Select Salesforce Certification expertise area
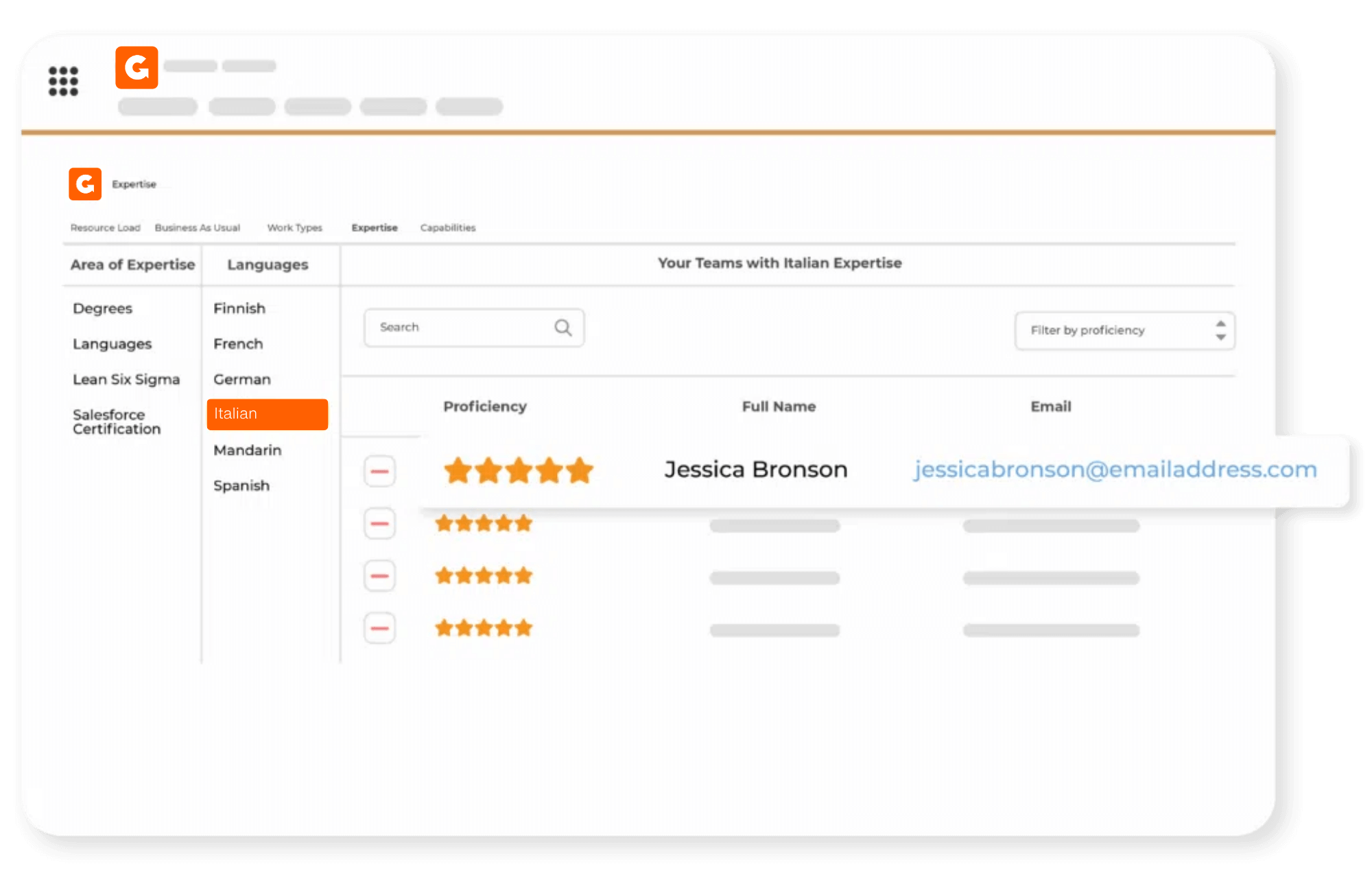The height and width of the screenshot is (892, 1372). click(117, 422)
